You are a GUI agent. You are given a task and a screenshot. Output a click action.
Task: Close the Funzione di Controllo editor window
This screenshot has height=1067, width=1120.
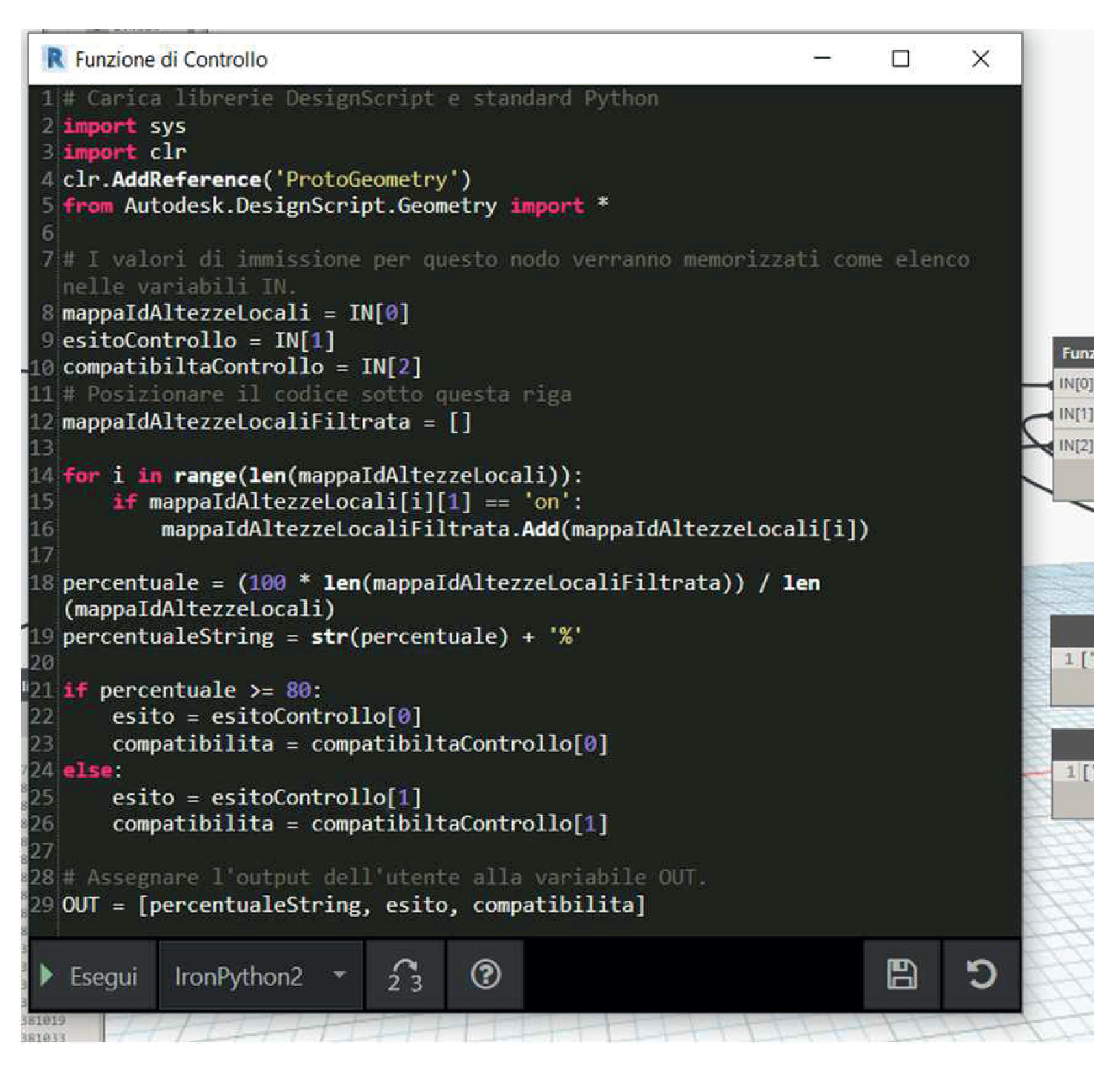[980, 60]
